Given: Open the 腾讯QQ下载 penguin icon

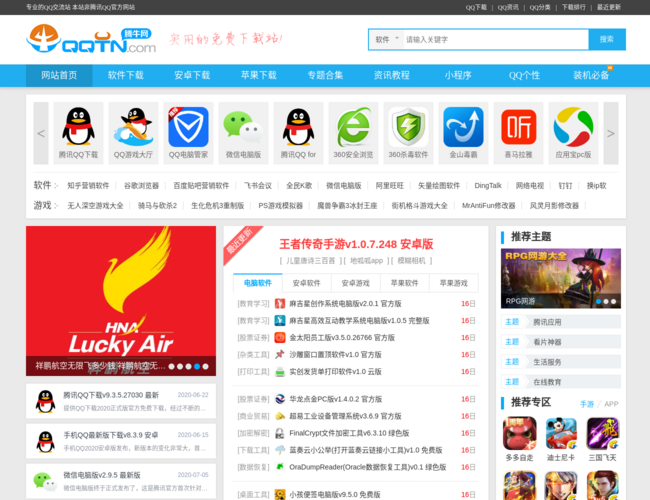Looking at the screenshot, I should (x=78, y=126).
